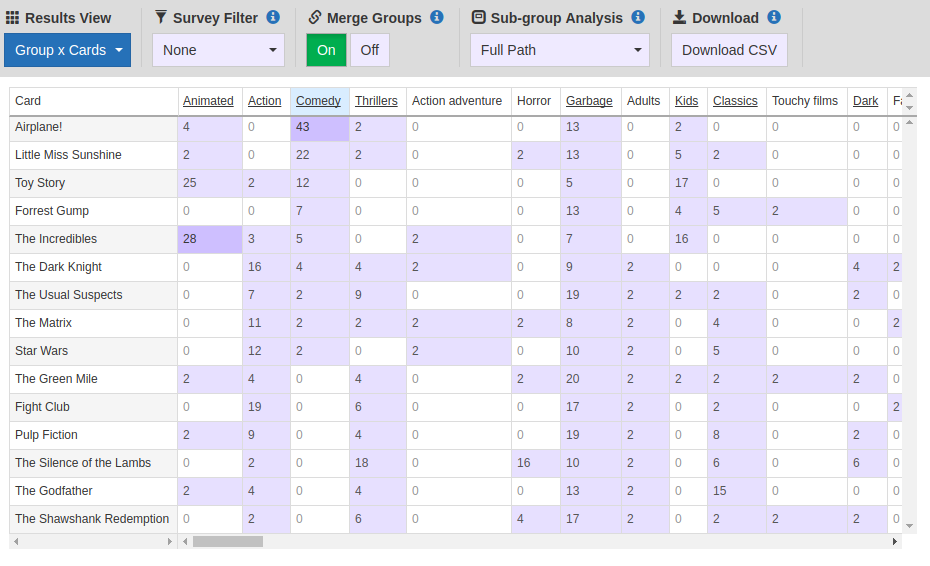Sort by the Comedy column header
This screenshot has width=930, height=566.
click(x=319, y=101)
